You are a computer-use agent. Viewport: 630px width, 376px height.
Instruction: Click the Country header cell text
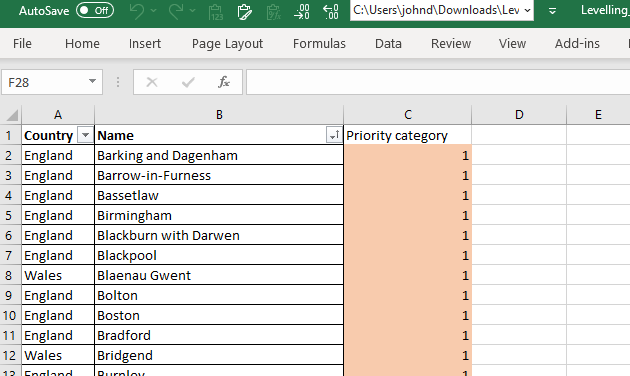tap(49, 135)
